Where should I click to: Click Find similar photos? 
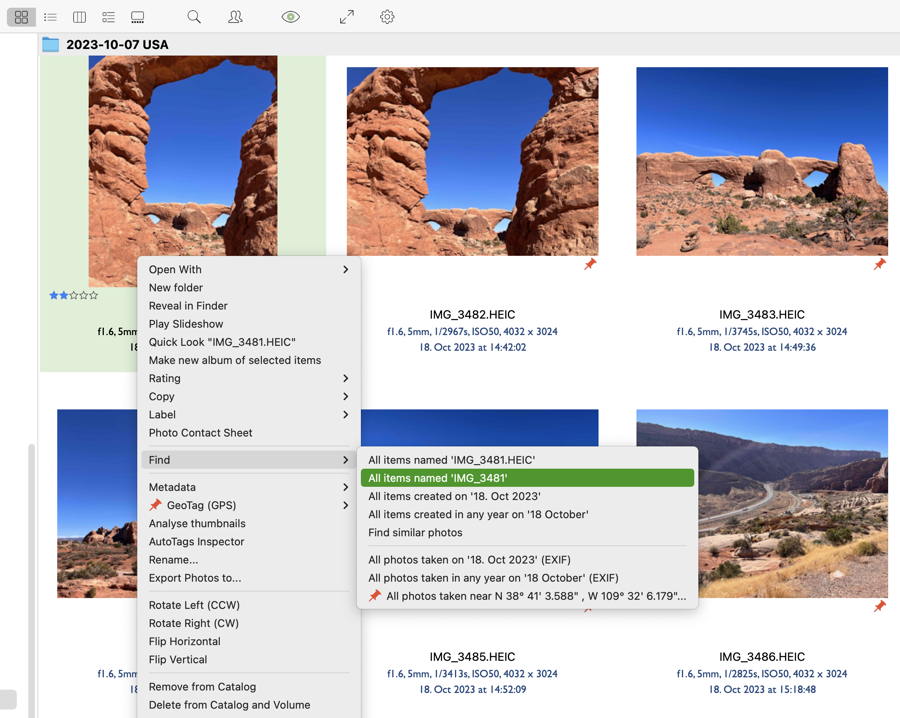click(415, 533)
